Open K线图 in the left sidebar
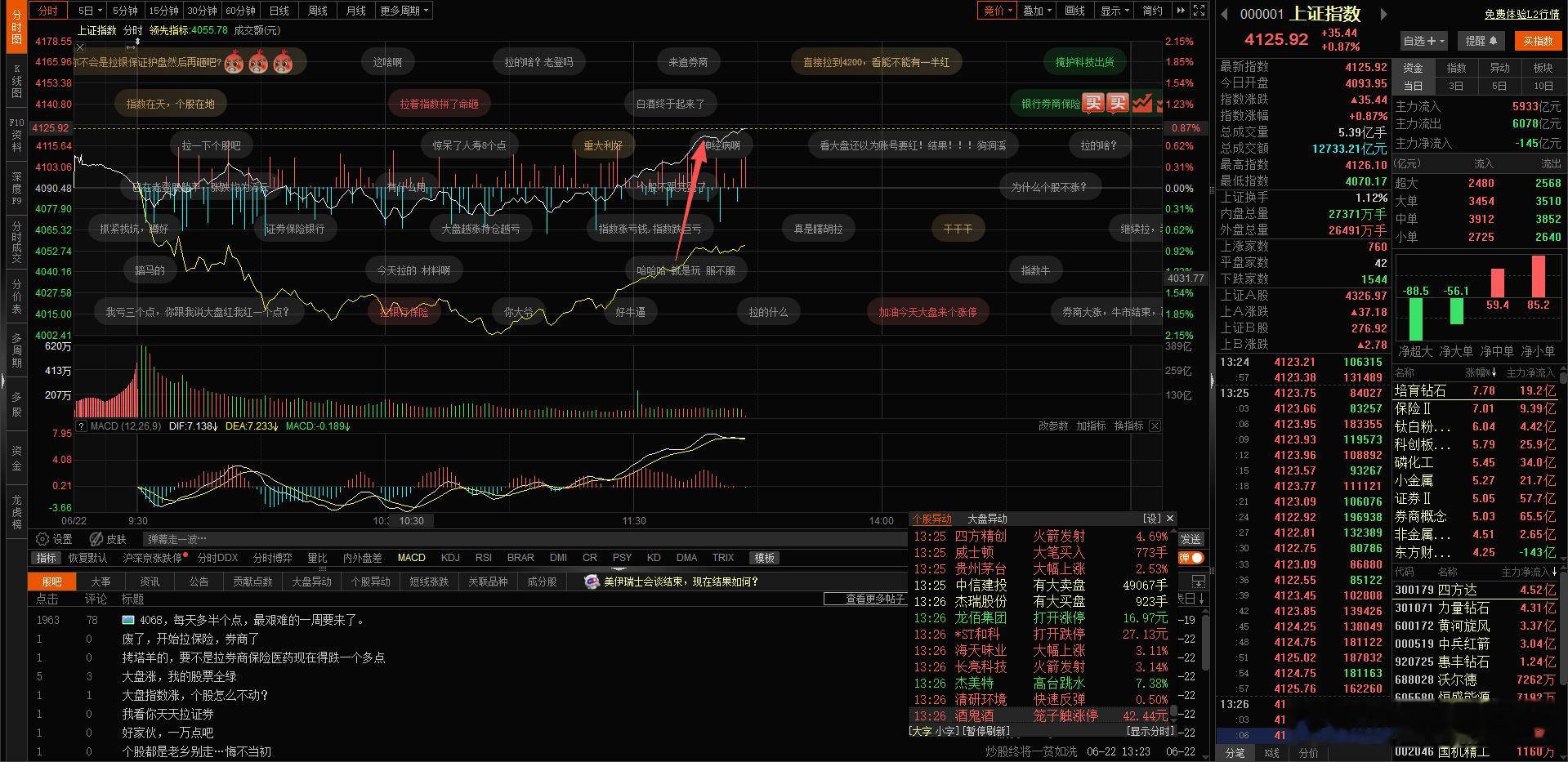Screen dimensions: 1568x762 (x=16, y=82)
